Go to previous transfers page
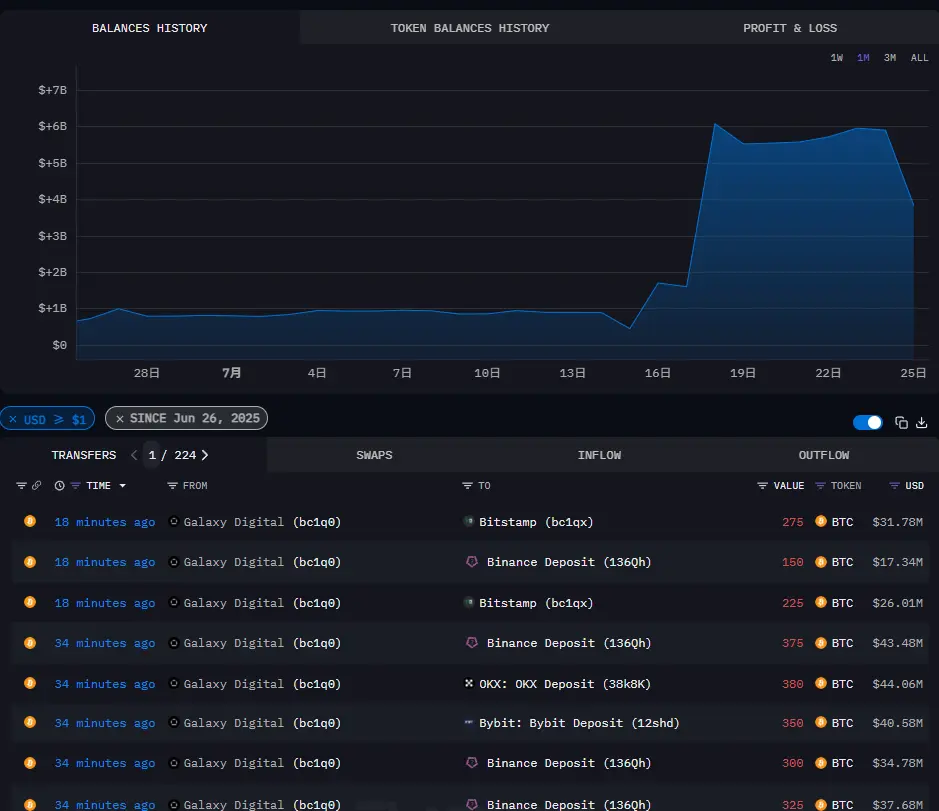 click(x=134, y=455)
